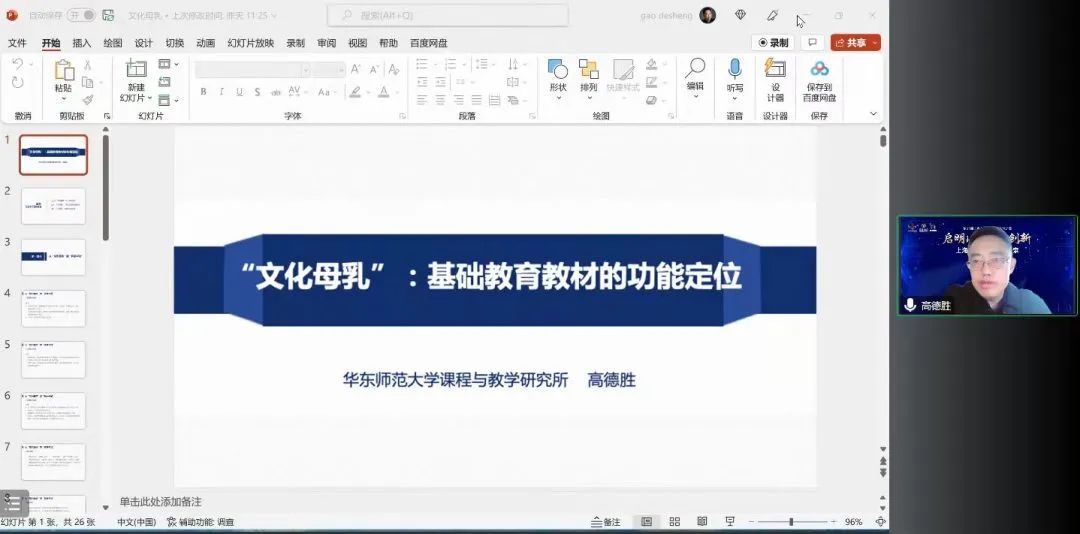Click the font color A icon
1080x534 pixels.
click(383, 92)
